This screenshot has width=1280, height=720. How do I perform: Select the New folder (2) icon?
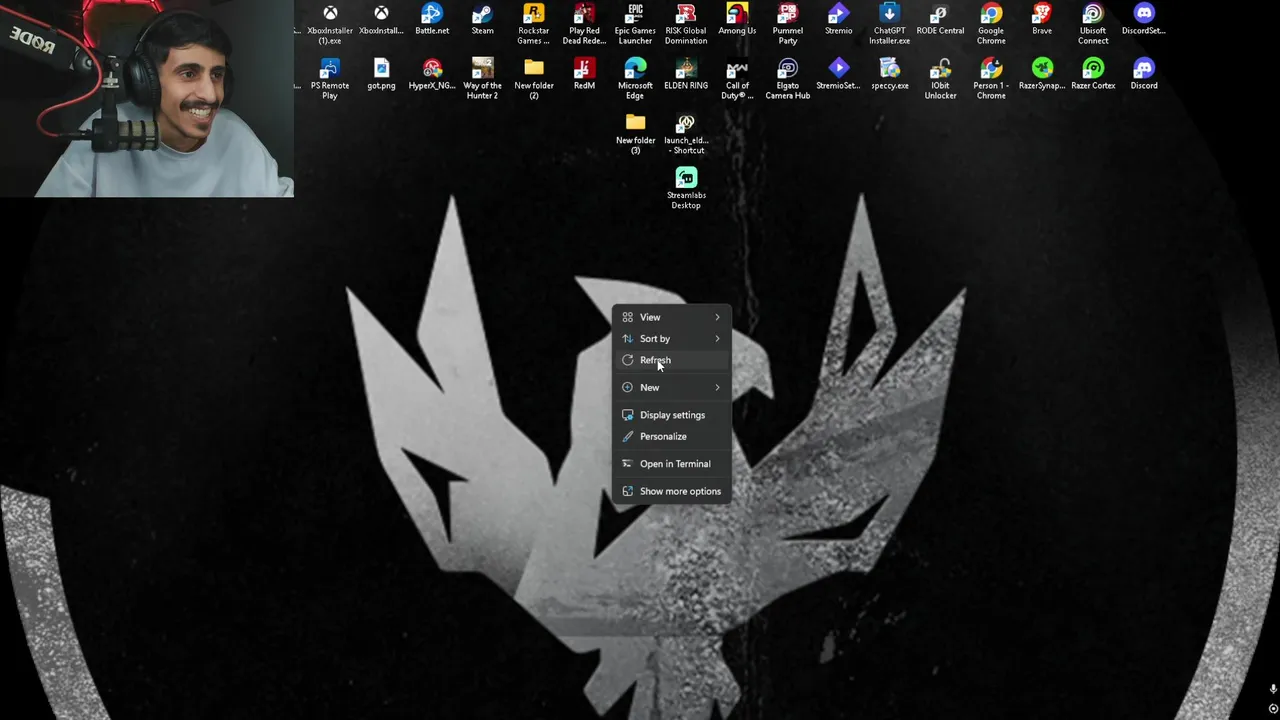pyautogui.click(x=533, y=79)
